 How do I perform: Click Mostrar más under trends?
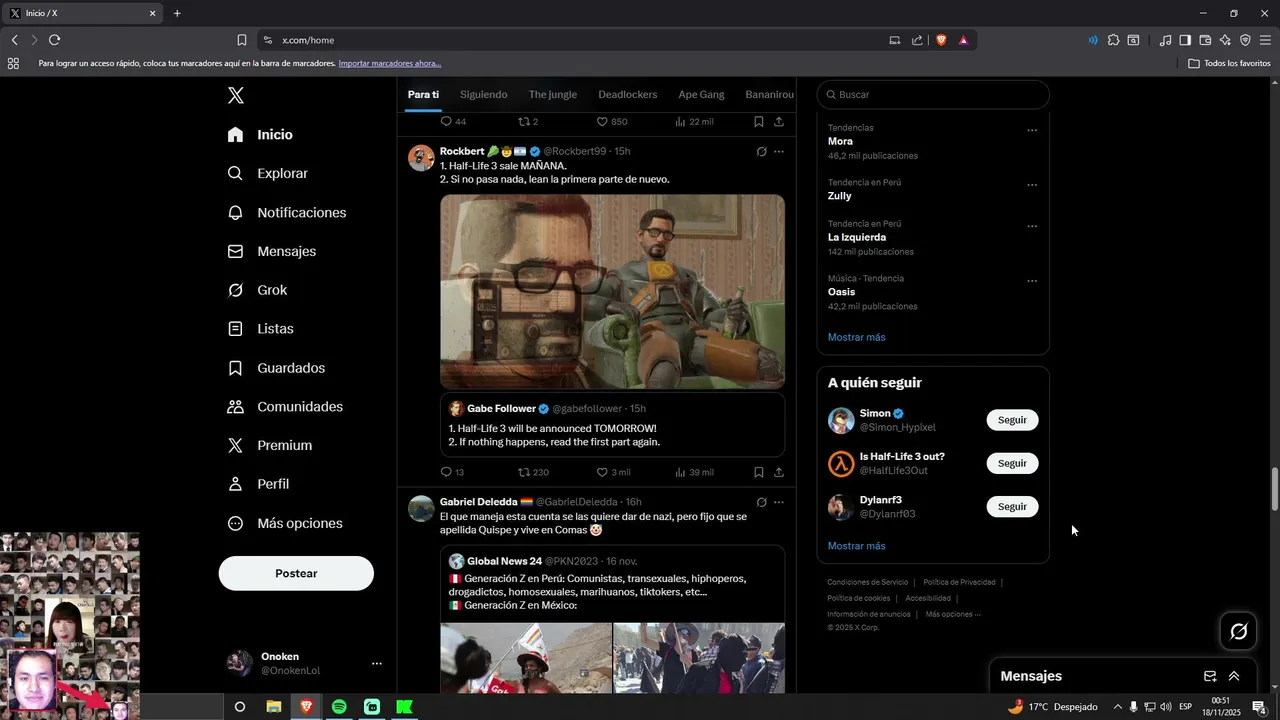(x=857, y=337)
